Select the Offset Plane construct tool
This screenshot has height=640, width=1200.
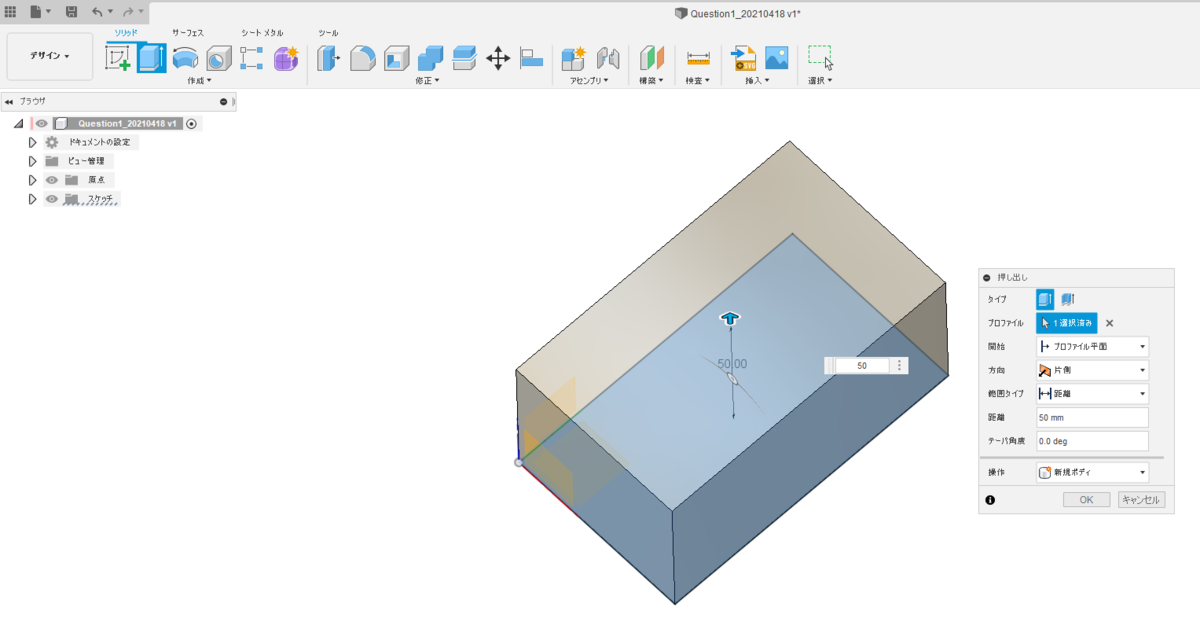pyautogui.click(x=652, y=58)
